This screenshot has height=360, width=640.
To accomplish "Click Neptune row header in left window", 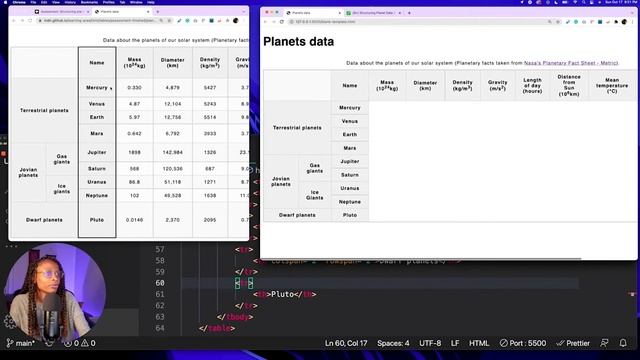I will (97, 196).
